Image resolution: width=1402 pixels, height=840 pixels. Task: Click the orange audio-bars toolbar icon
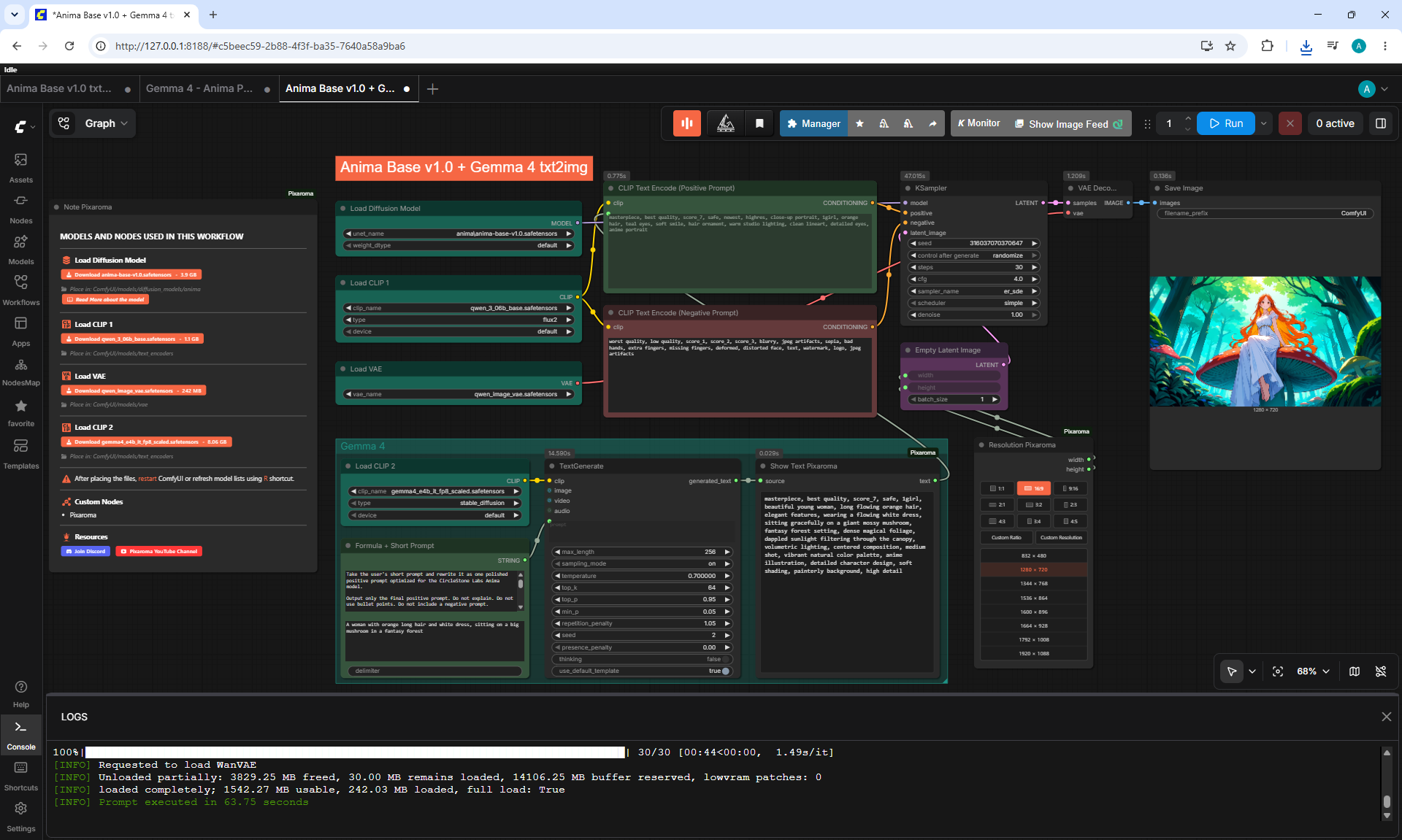687,123
